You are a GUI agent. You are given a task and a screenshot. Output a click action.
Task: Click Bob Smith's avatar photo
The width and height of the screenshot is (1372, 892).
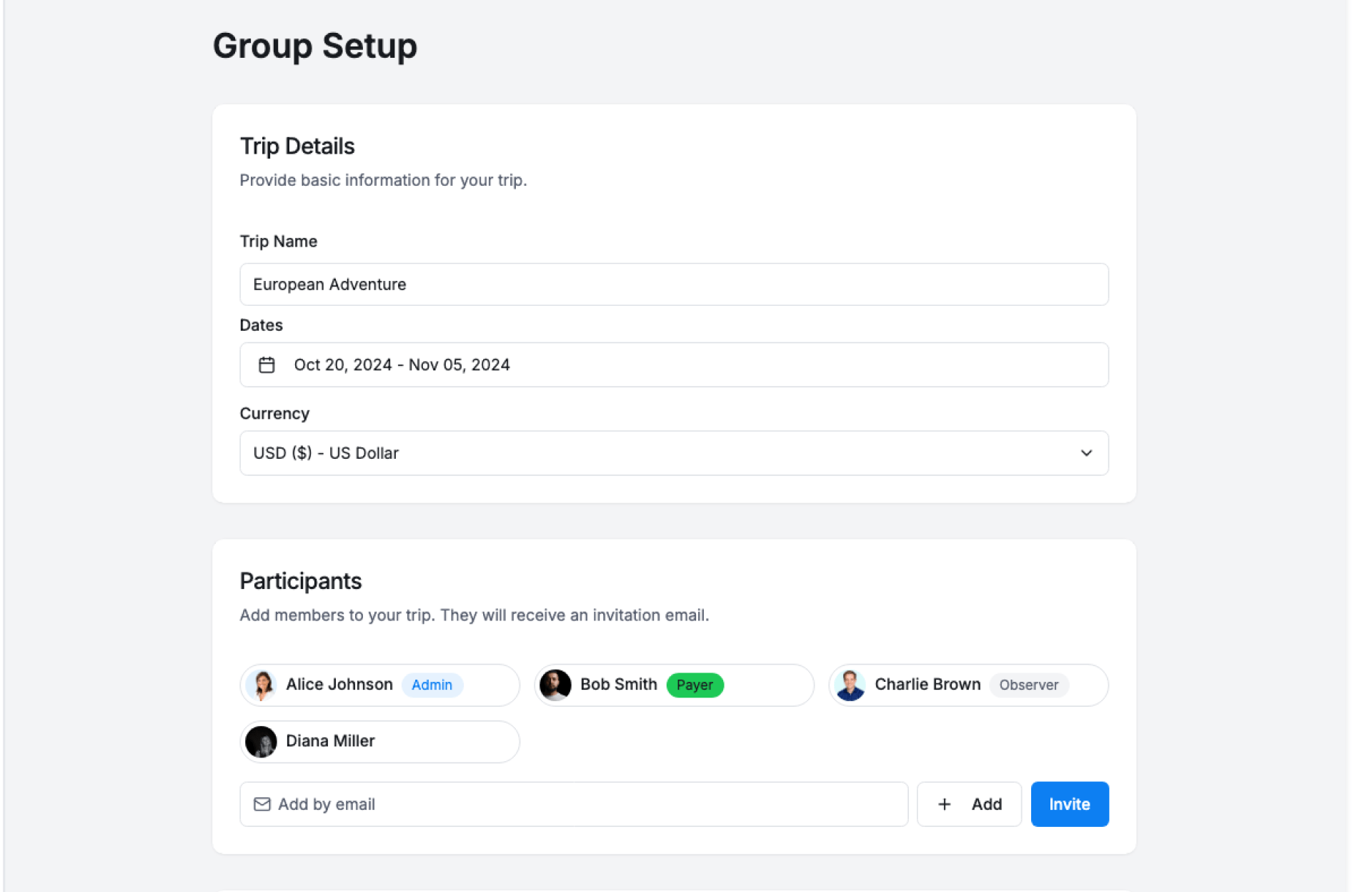click(x=555, y=685)
